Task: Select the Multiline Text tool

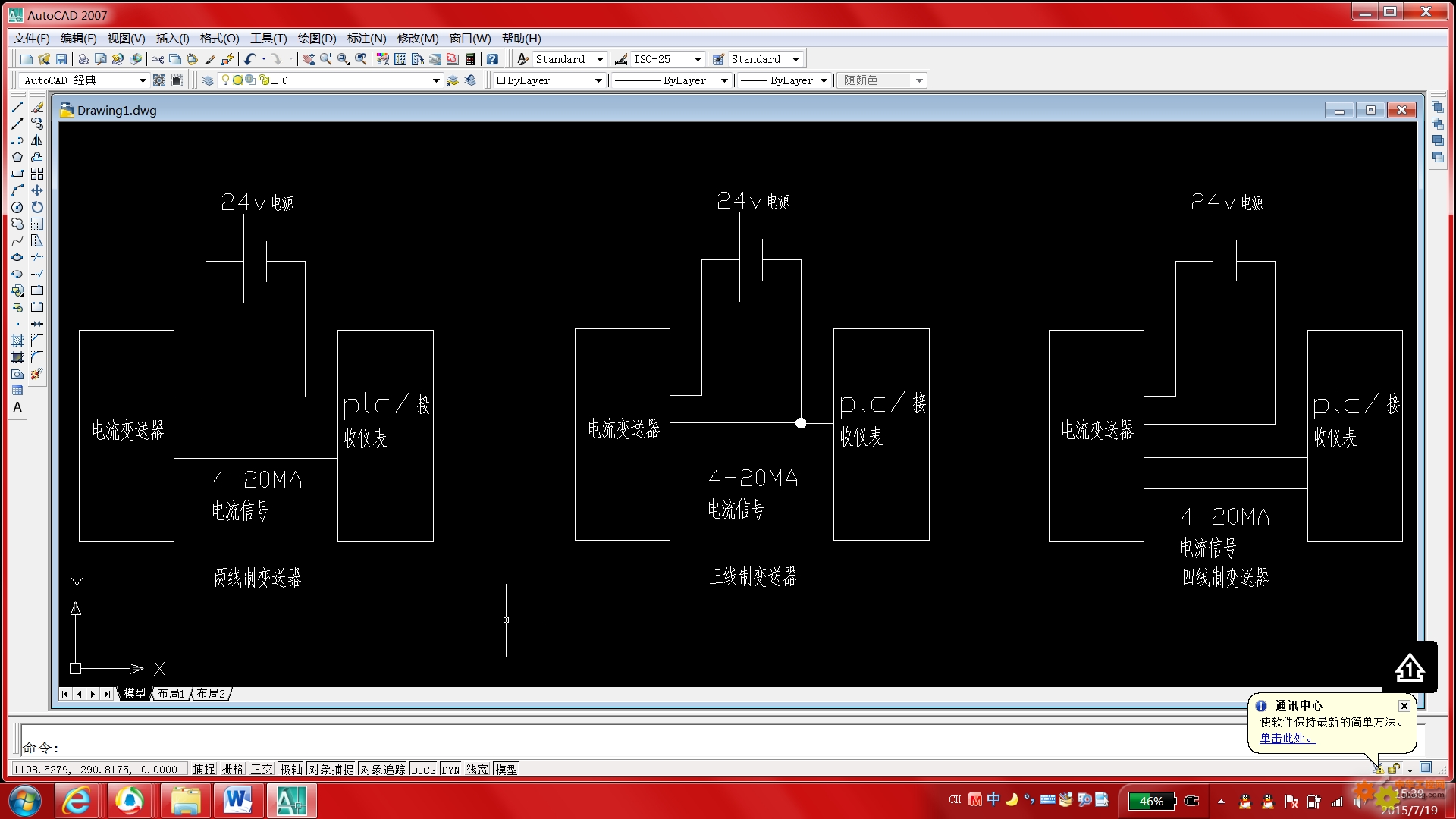Action: tap(17, 407)
